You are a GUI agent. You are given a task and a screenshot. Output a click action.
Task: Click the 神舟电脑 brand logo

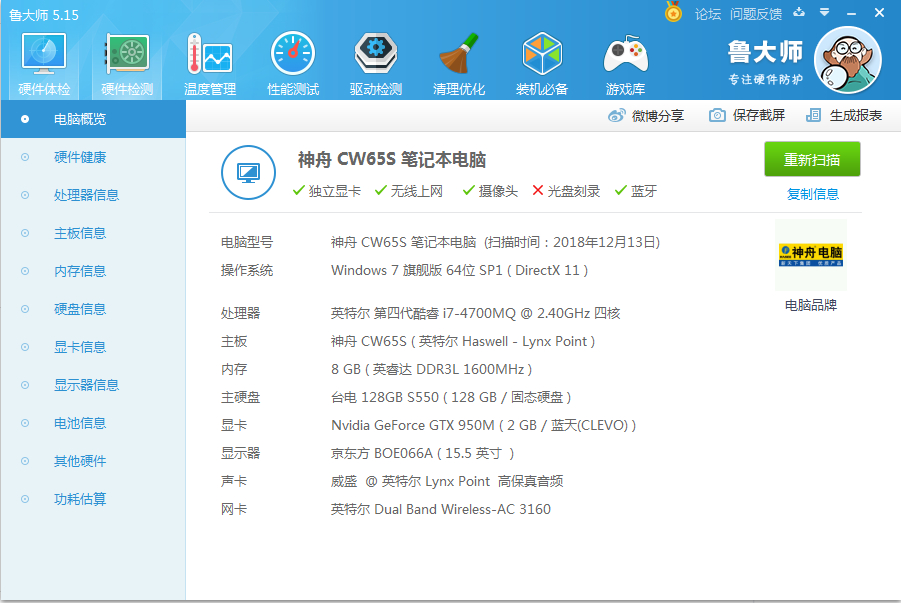(x=811, y=255)
